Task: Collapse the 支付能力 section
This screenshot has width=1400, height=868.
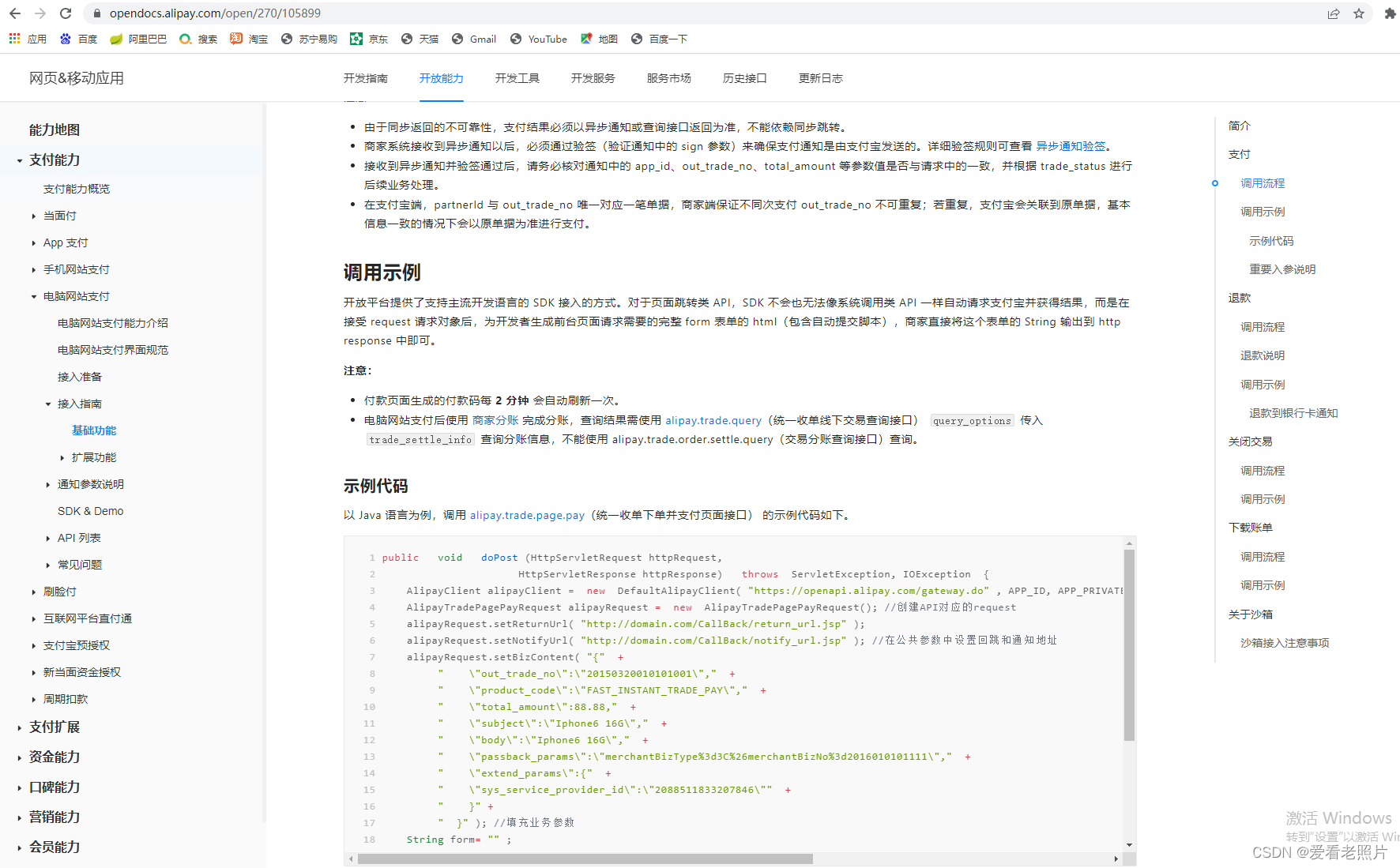Action: tap(20, 160)
